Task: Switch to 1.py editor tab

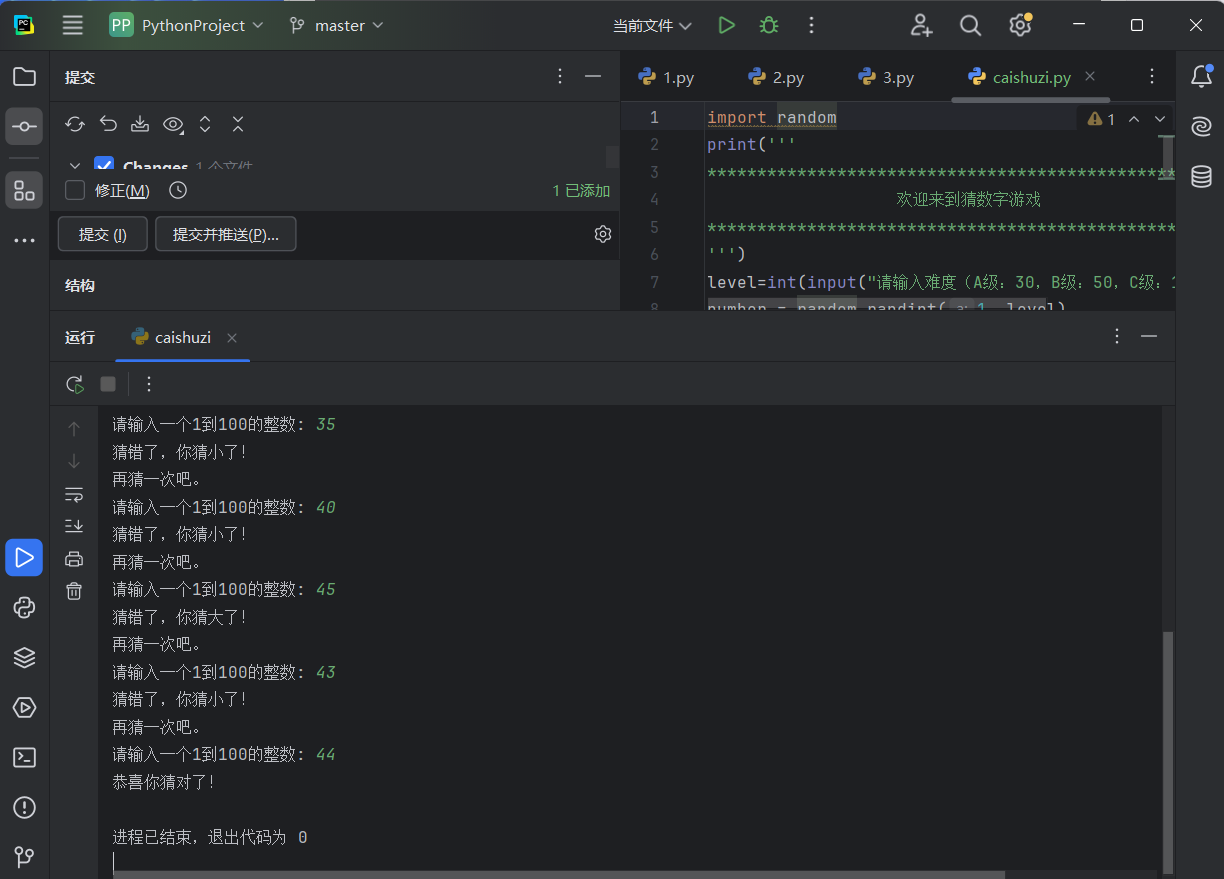Action: point(666,77)
